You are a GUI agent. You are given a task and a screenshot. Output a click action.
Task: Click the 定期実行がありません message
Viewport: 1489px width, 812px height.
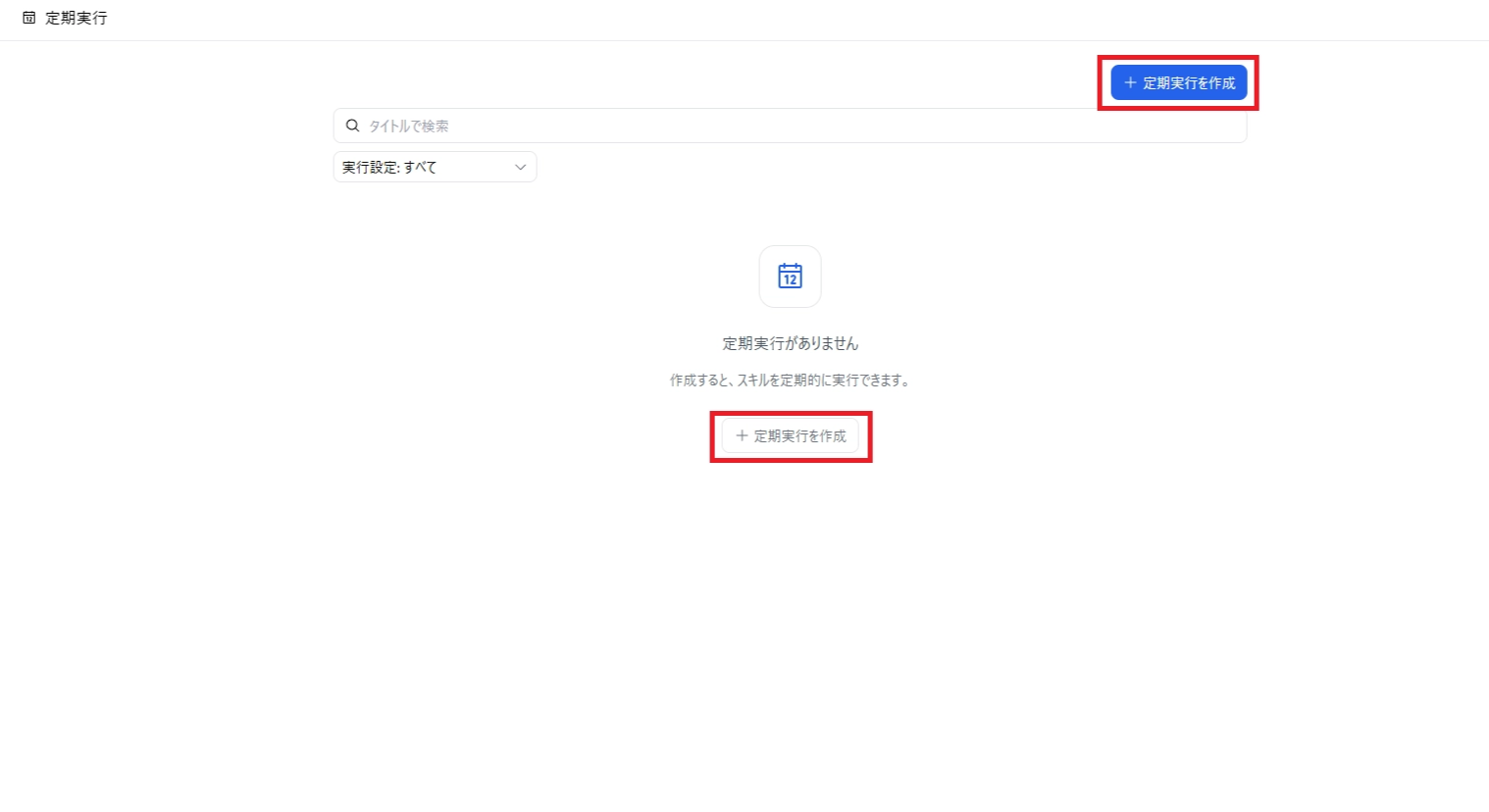pos(791,343)
